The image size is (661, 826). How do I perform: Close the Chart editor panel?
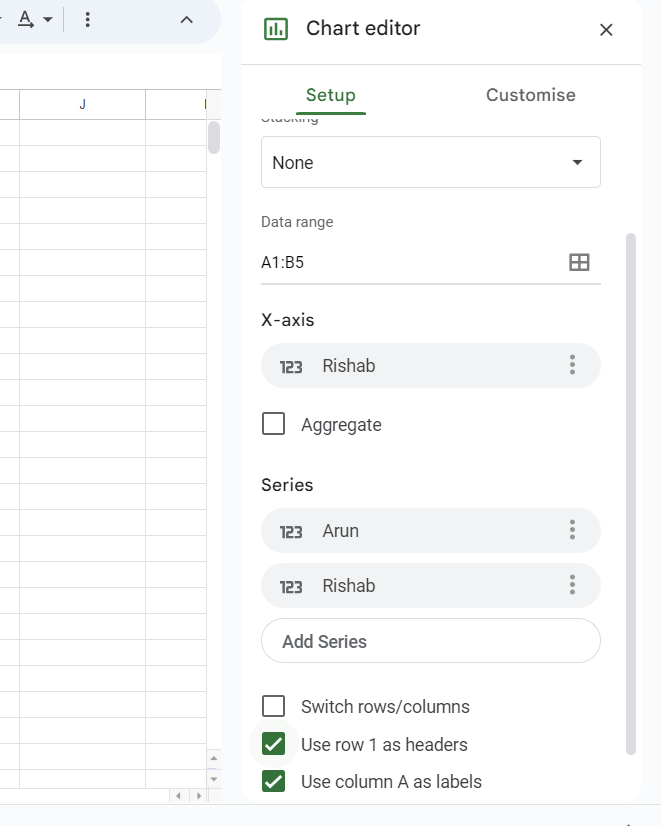pyautogui.click(x=606, y=30)
